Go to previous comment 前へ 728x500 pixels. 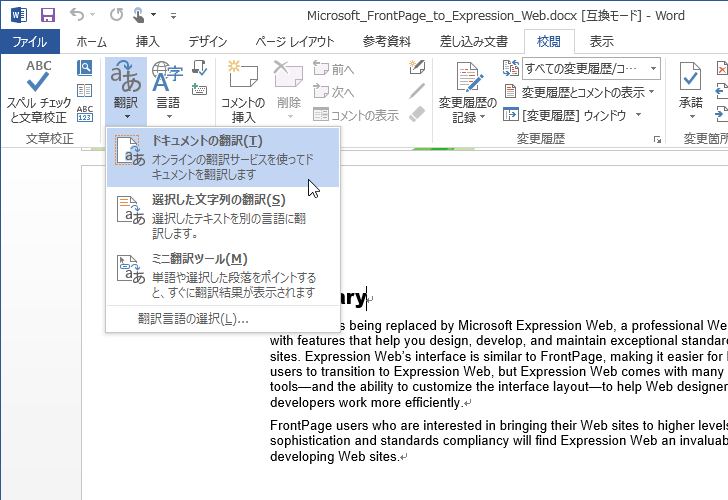pyautogui.click(x=333, y=69)
